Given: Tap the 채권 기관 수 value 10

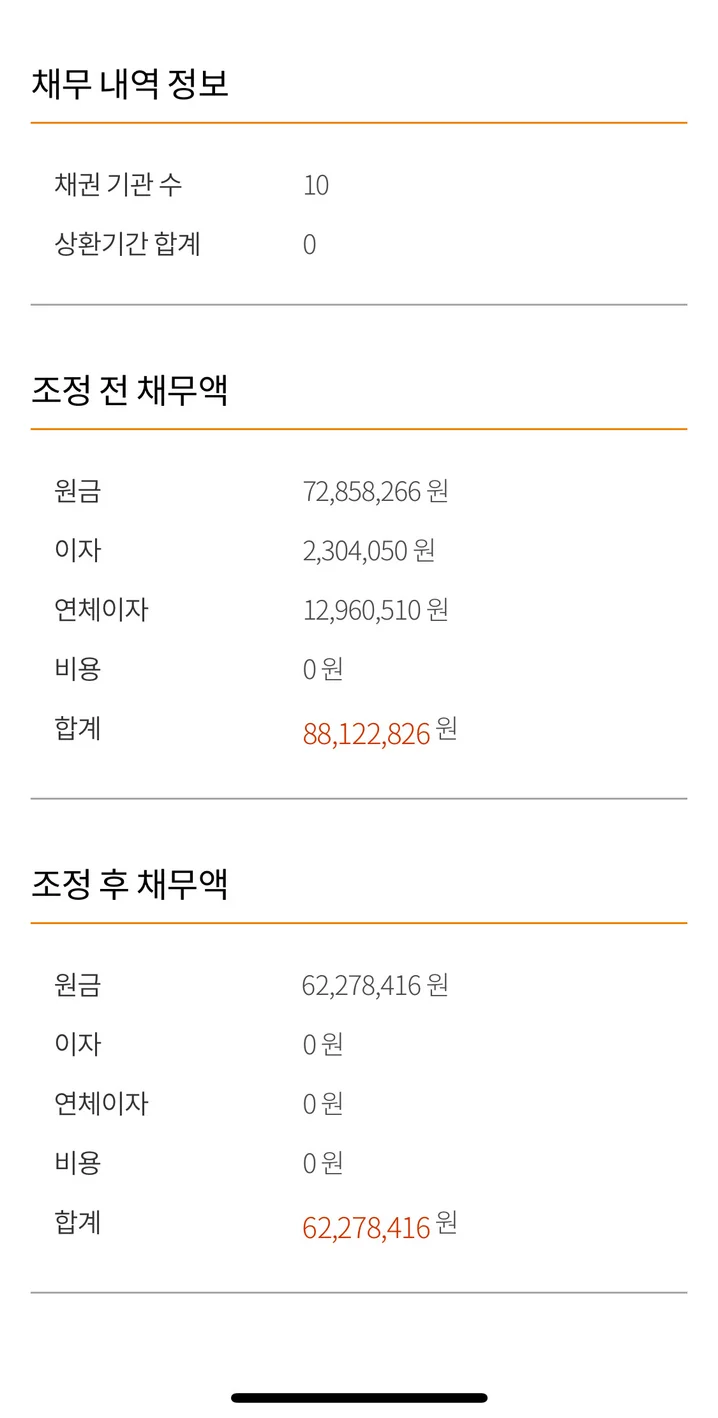Looking at the screenshot, I should (316, 185).
